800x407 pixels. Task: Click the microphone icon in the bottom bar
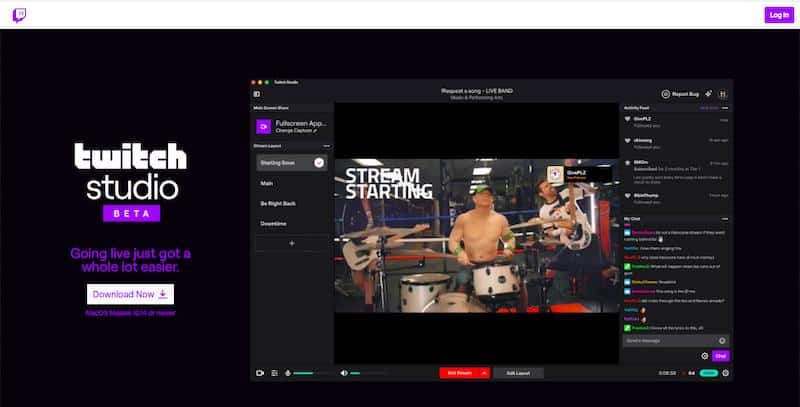pos(288,373)
